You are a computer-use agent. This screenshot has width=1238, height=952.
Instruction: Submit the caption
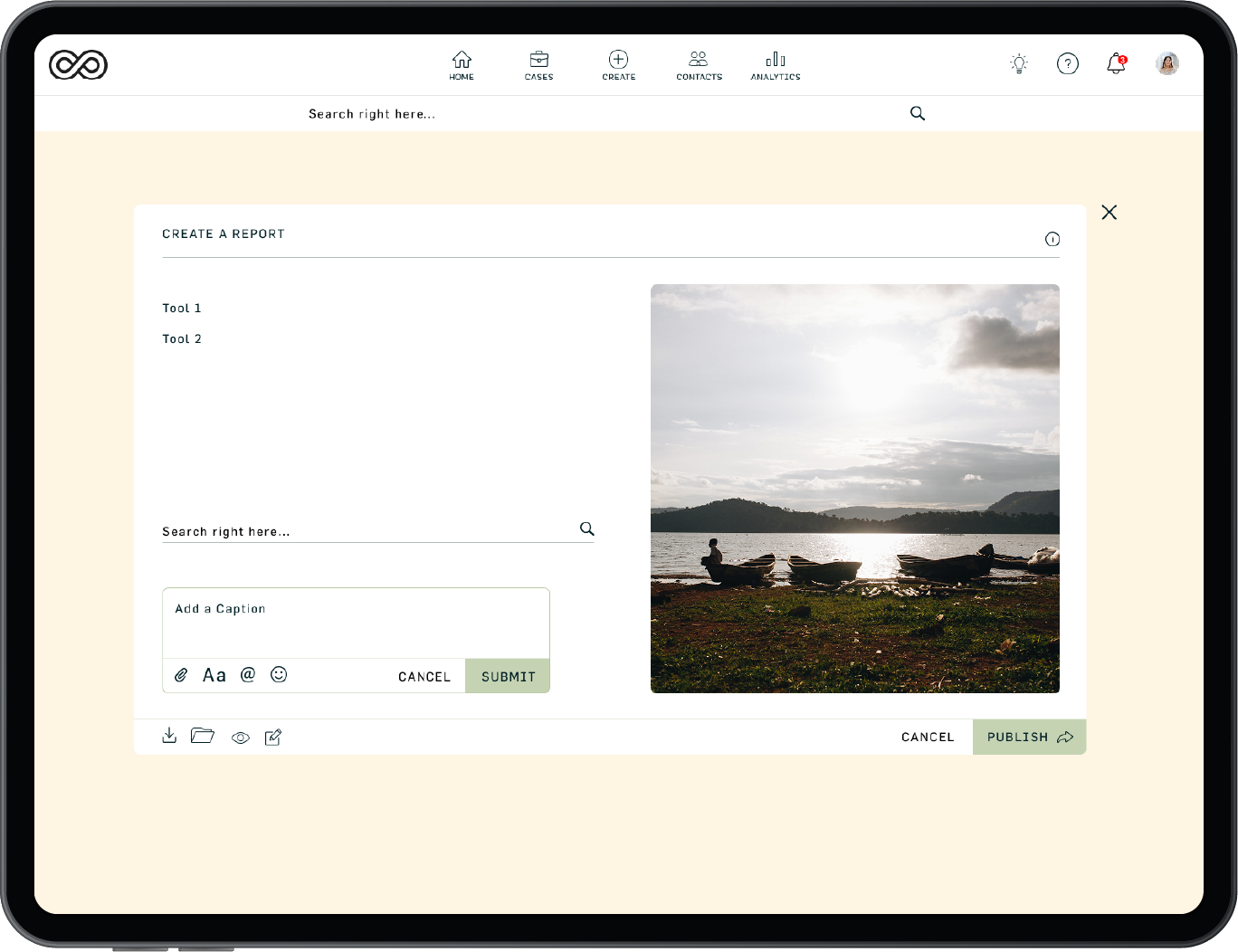[x=508, y=676]
